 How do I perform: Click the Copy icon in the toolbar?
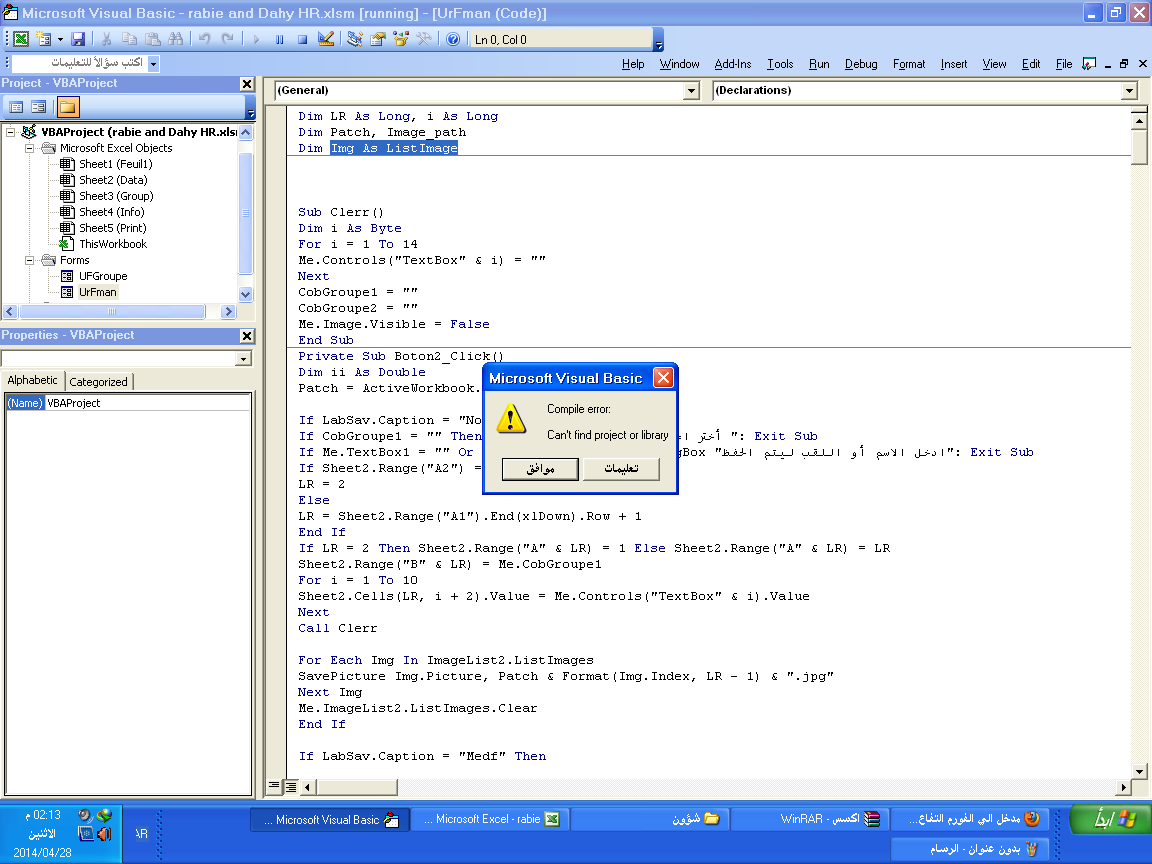[129, 39]
